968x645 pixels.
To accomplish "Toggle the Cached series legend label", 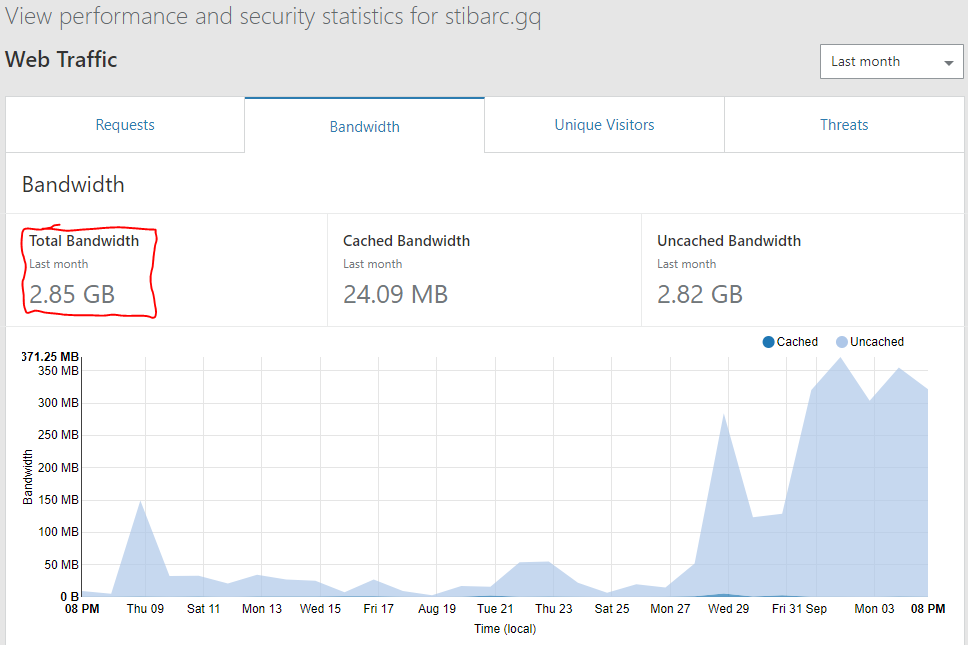I will tap(797, 342).
